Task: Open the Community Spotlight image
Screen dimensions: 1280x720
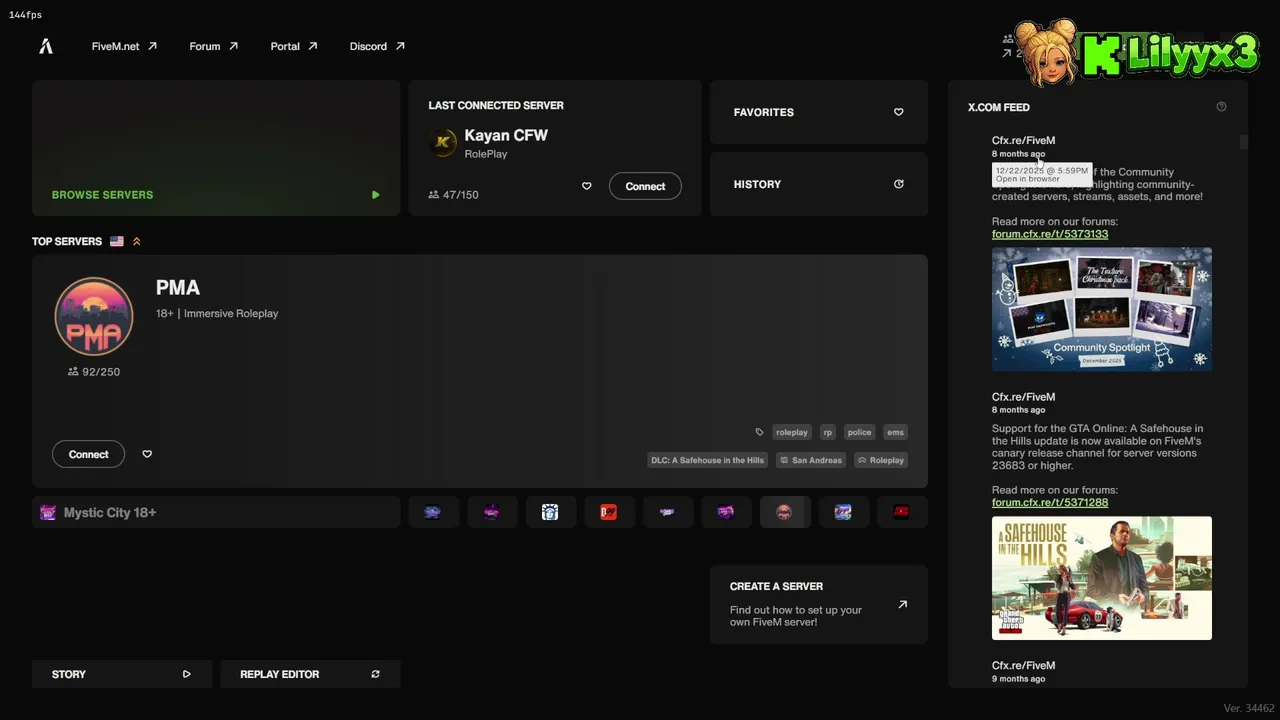Action: pos(1102,309)
